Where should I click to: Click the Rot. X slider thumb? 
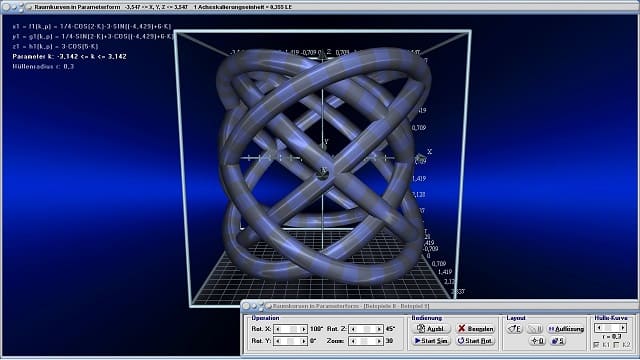click(x=293, y=329)
